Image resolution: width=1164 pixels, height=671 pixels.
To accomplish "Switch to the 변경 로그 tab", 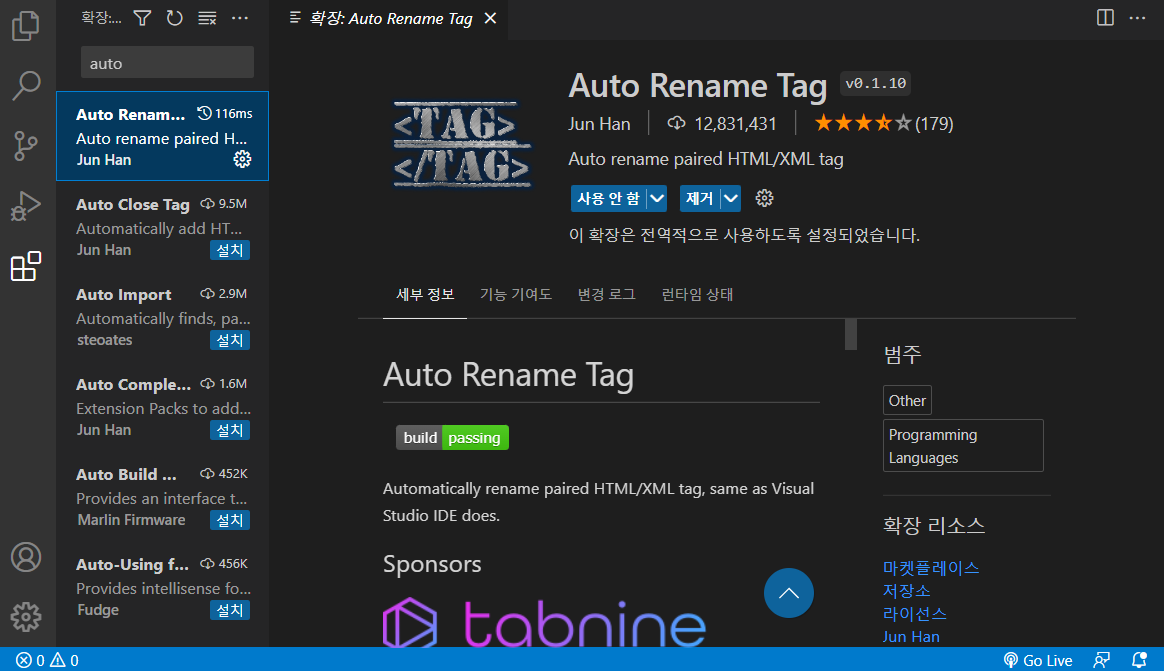I will [606, 295].
